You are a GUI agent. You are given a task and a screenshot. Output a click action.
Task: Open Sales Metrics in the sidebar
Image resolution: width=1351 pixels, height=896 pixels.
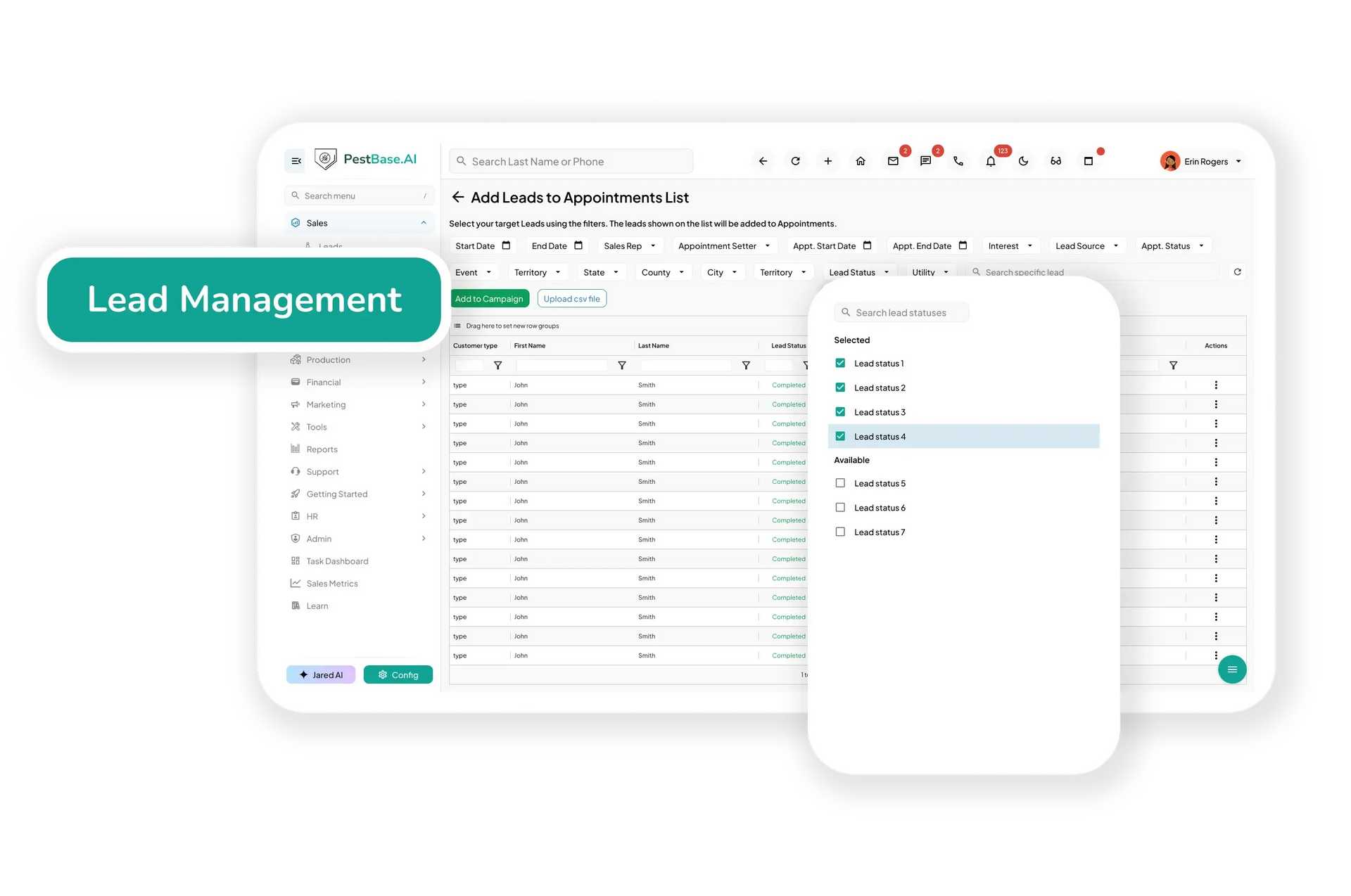coord(359,584)
